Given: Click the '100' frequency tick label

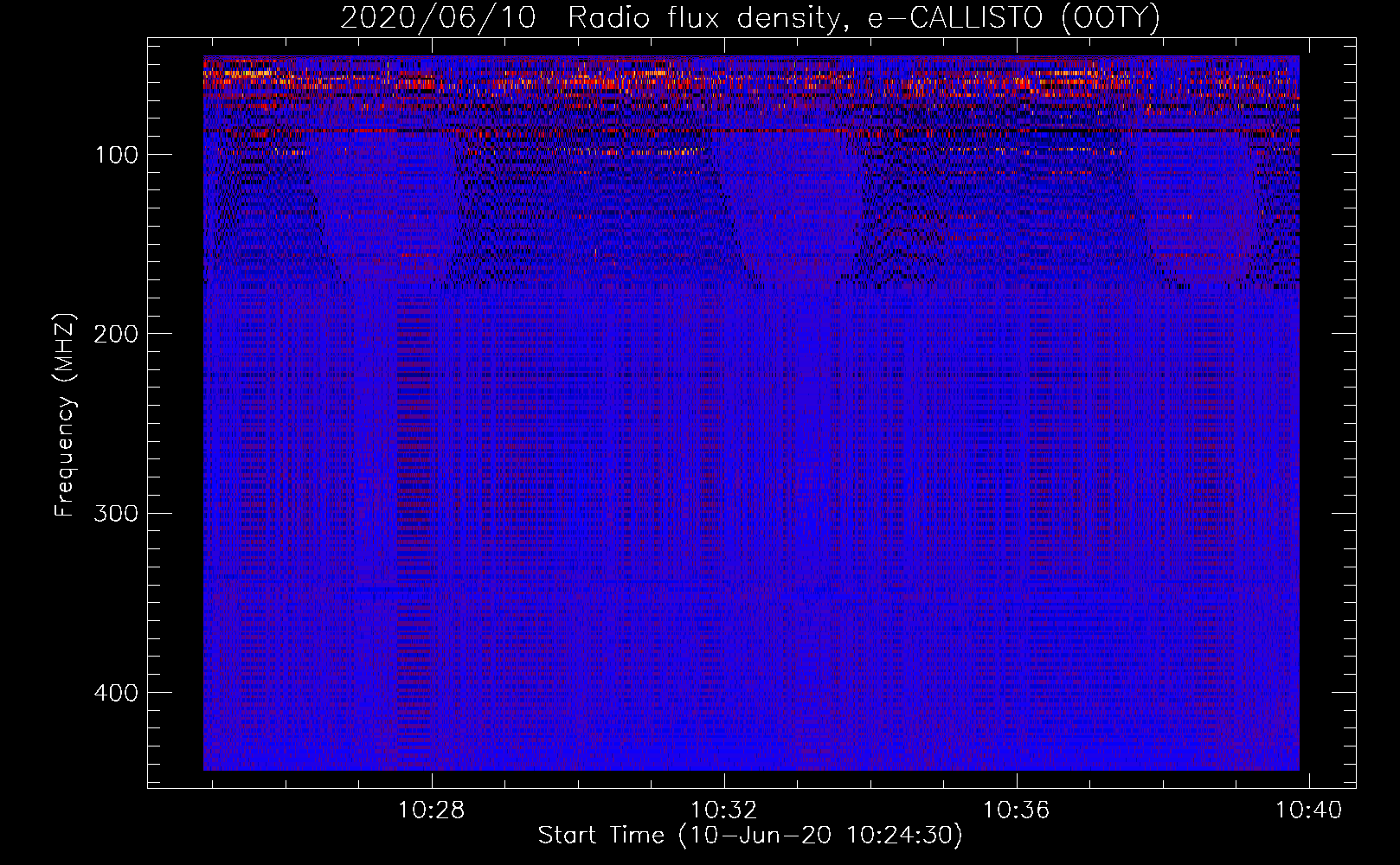Looking at the screenshot, I should coord(117,155).
